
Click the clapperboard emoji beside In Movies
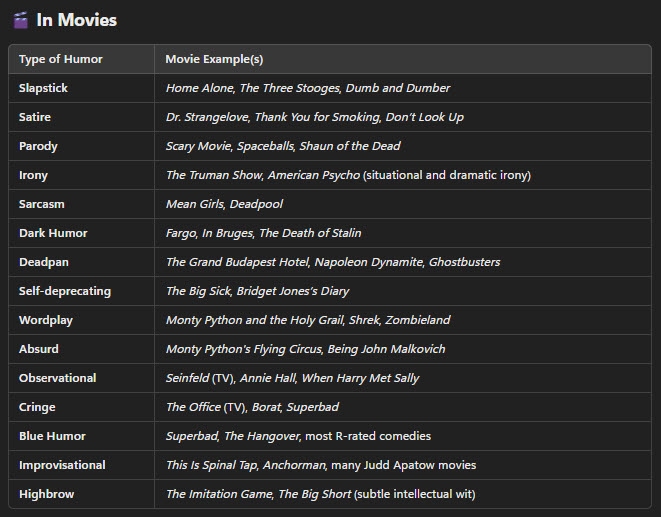pyautogui.click(x=20, y=21)
